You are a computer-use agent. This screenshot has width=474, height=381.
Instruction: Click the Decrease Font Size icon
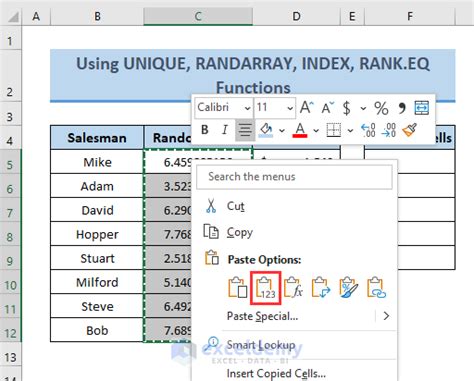click(328, 108)
